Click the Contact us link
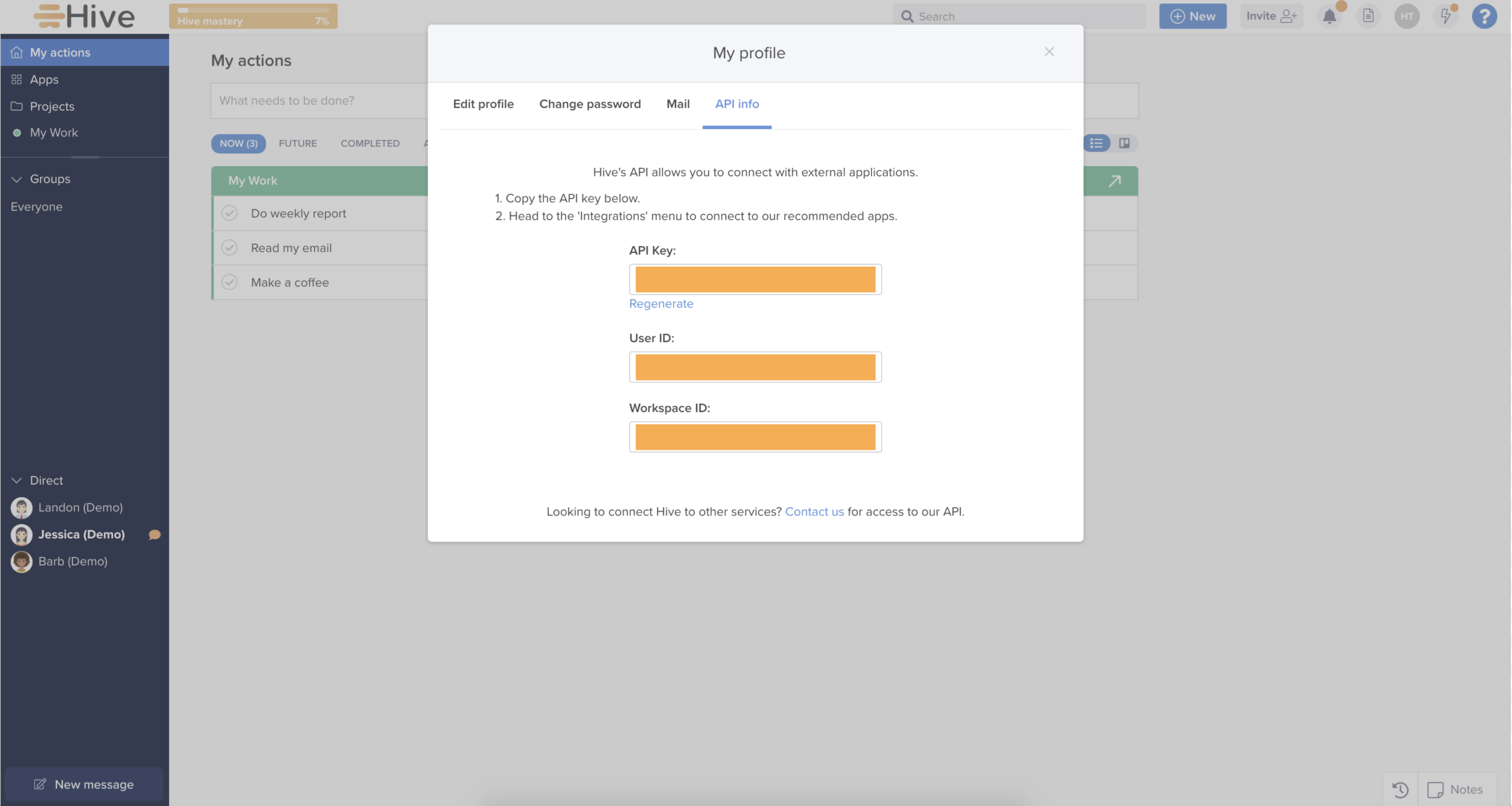This screenshot has width=1512, height=806. coord(814,511)
